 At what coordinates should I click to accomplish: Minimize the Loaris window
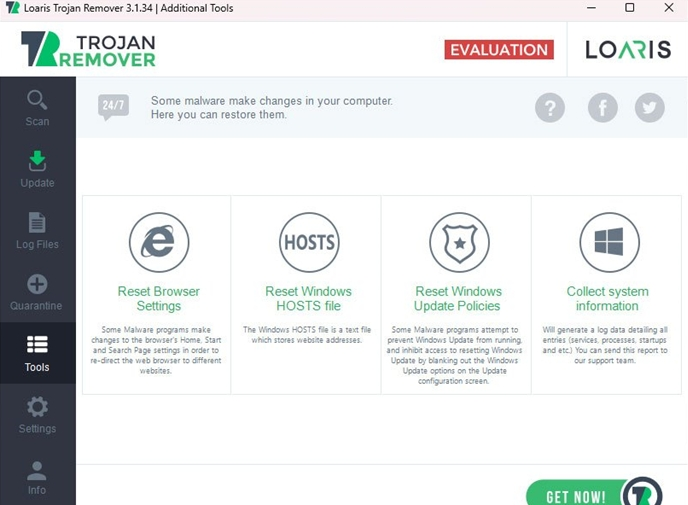click(591, 8)
